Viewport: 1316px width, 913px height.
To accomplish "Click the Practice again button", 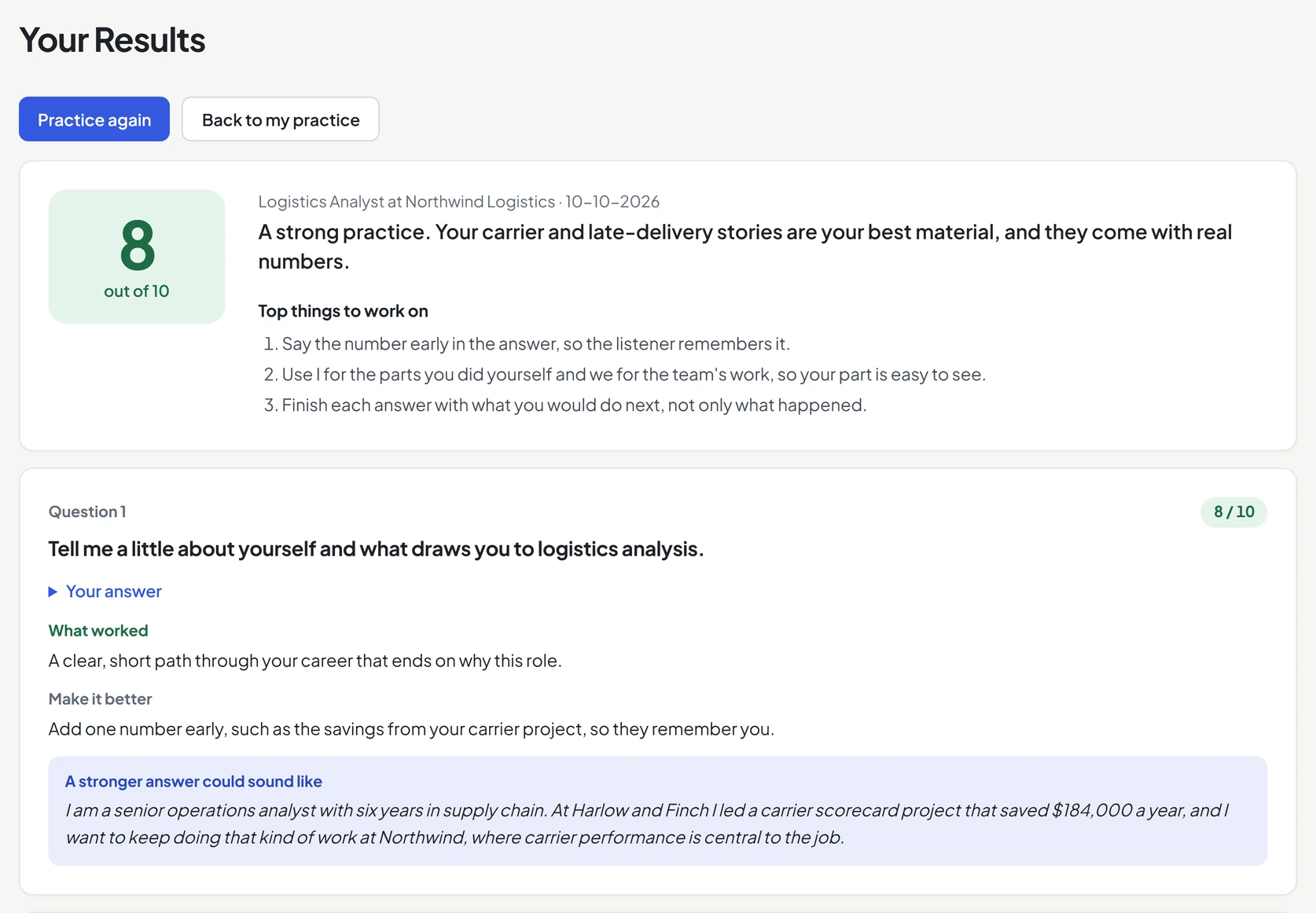I will pos(94,119).
